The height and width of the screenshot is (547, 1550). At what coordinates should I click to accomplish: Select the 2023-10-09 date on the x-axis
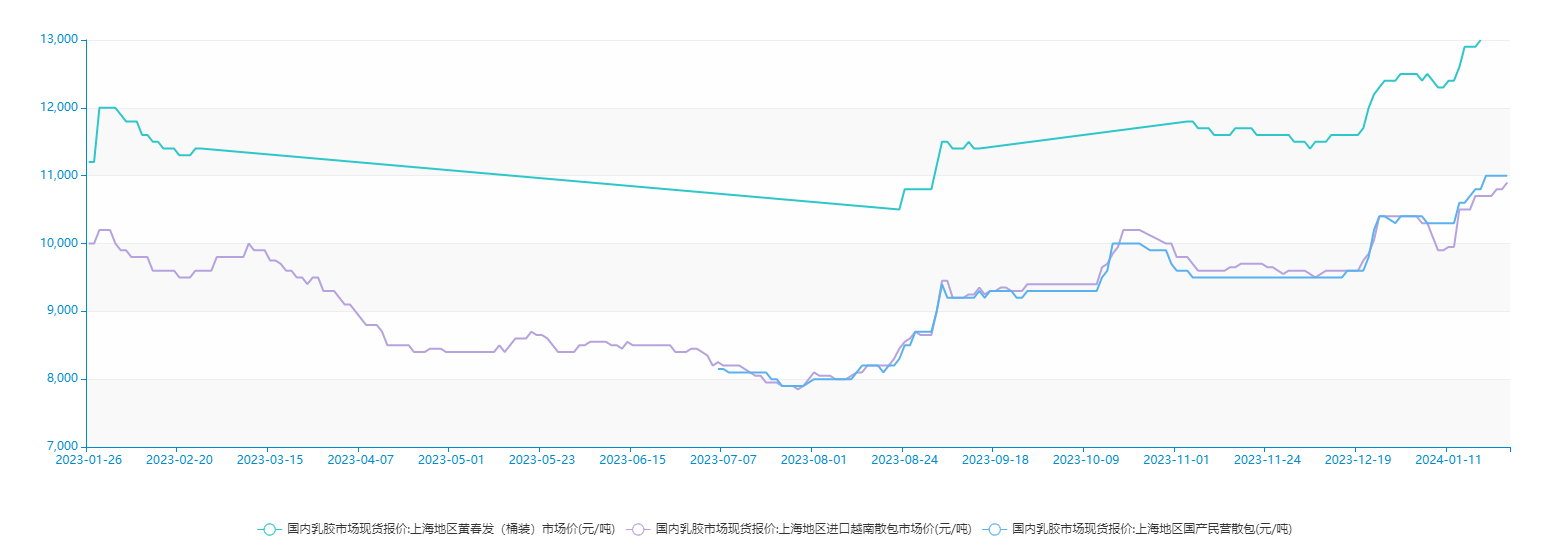1085,460
